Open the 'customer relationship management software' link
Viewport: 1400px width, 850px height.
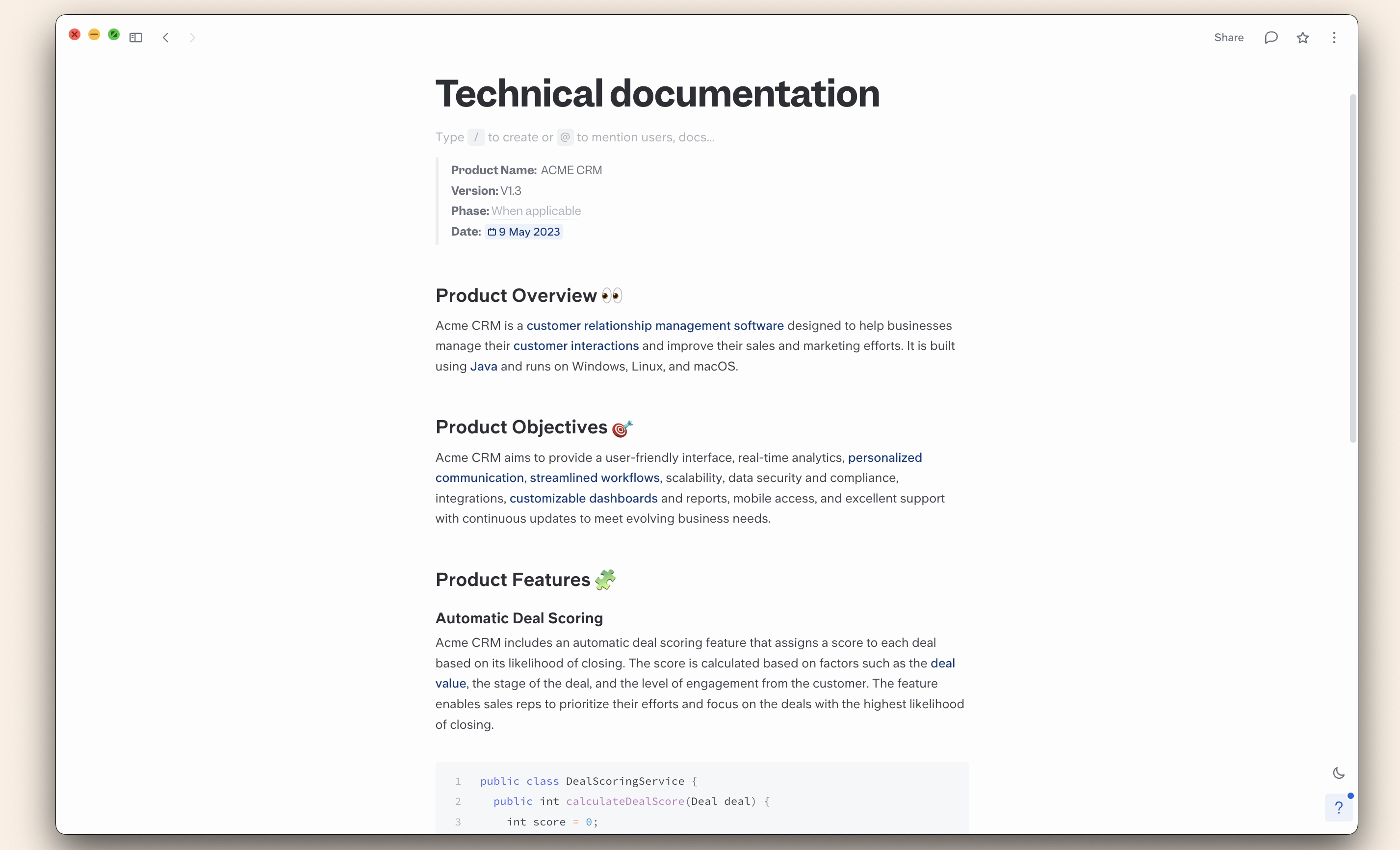tap(654, 325)
